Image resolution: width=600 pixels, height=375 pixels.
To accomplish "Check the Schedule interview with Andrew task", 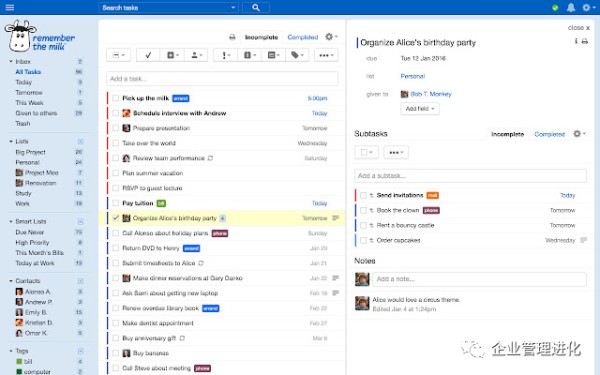I will (116, 113).
